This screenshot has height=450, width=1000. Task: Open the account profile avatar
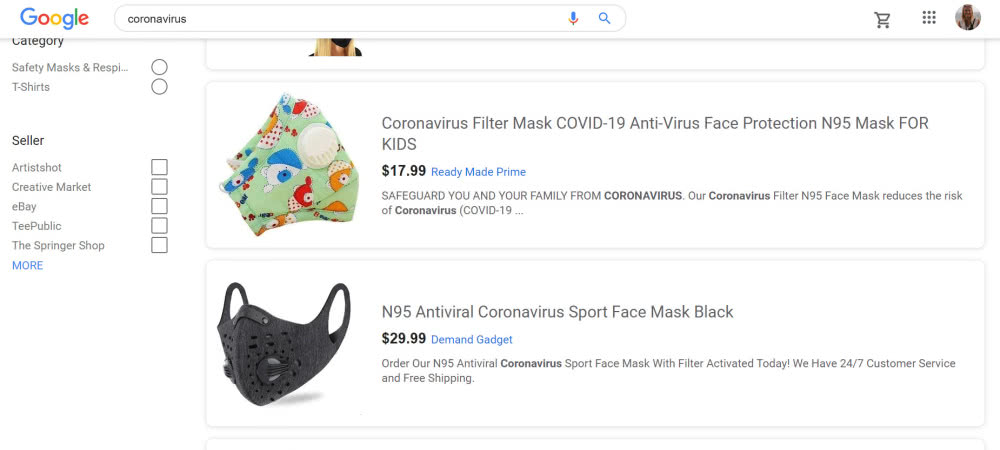coord(967,18)
